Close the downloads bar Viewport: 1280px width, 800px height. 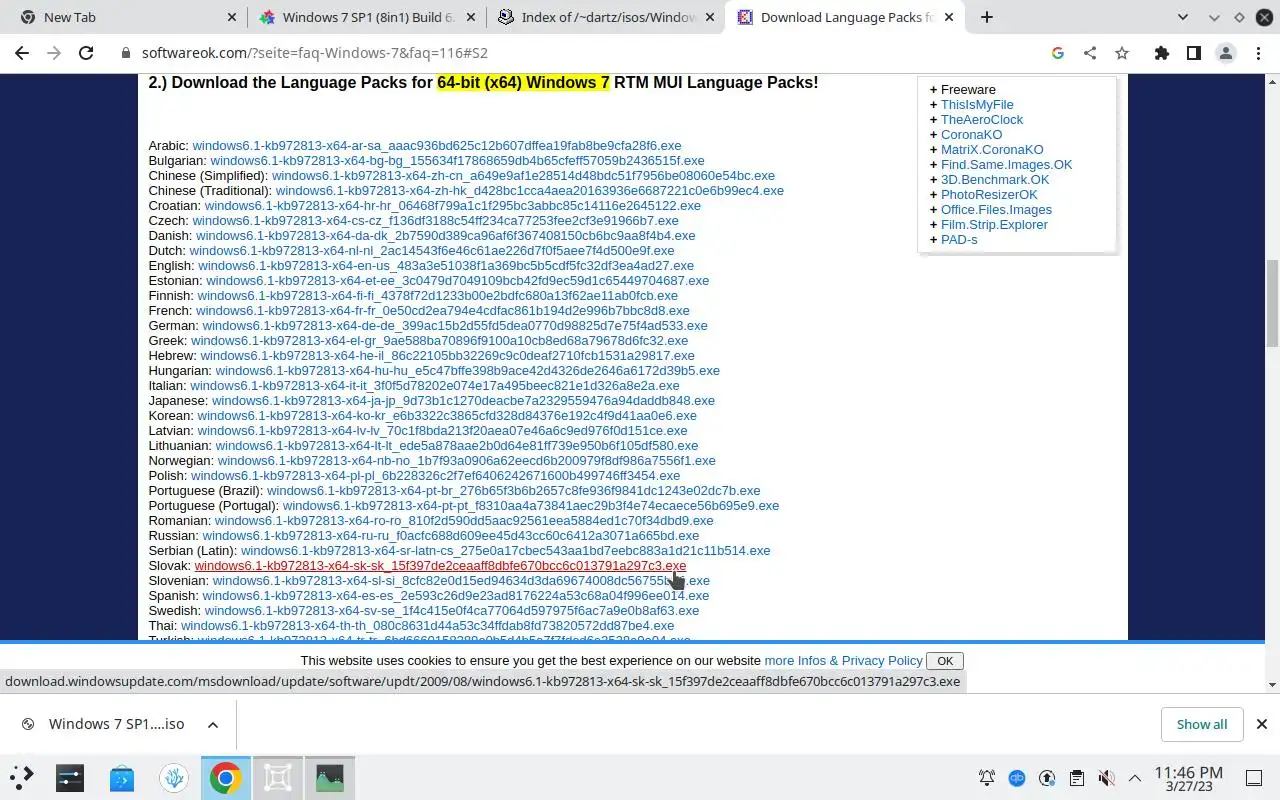point(1261,724)
